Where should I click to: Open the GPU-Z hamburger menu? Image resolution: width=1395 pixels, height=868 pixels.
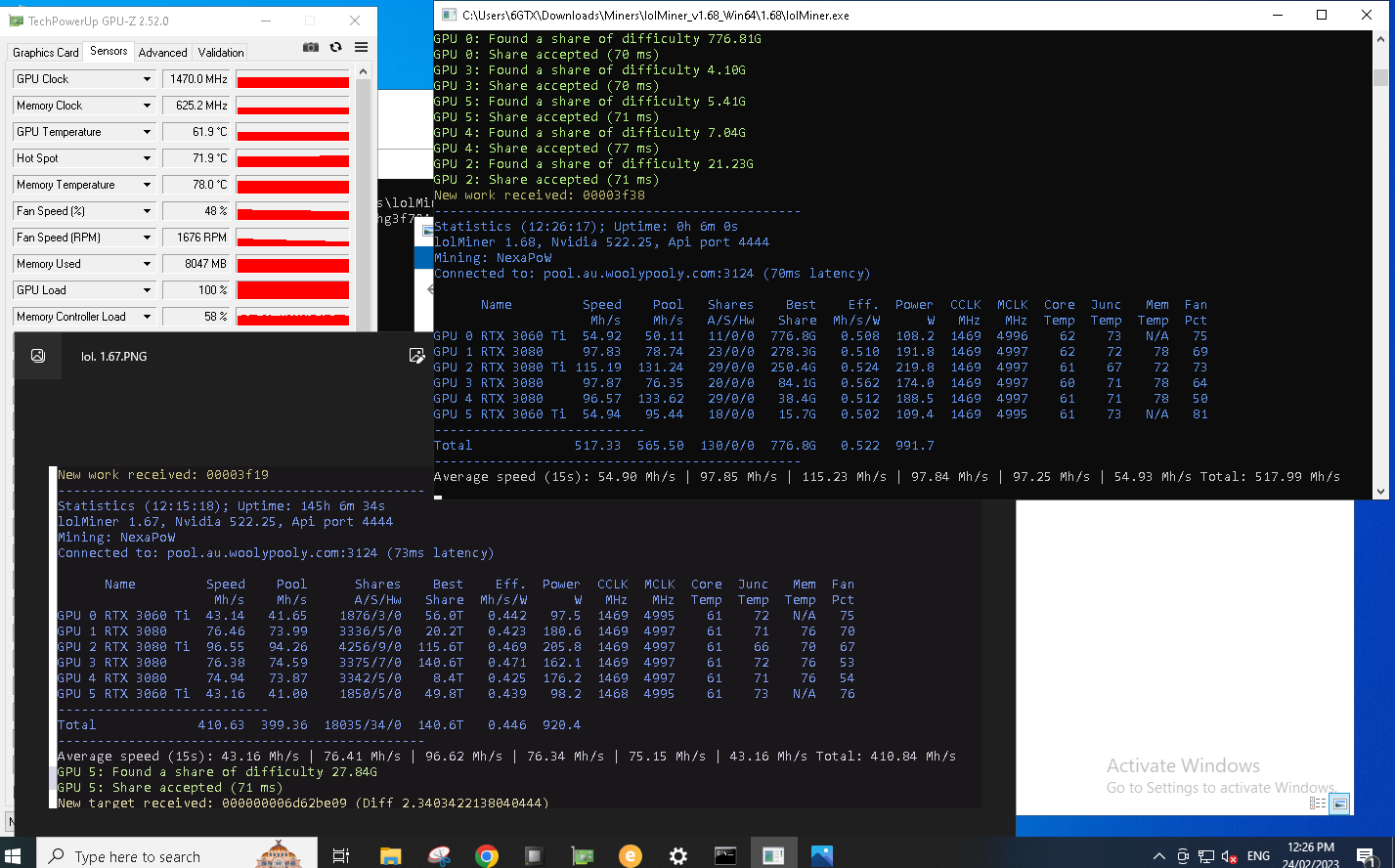click(x=361, y=47)
